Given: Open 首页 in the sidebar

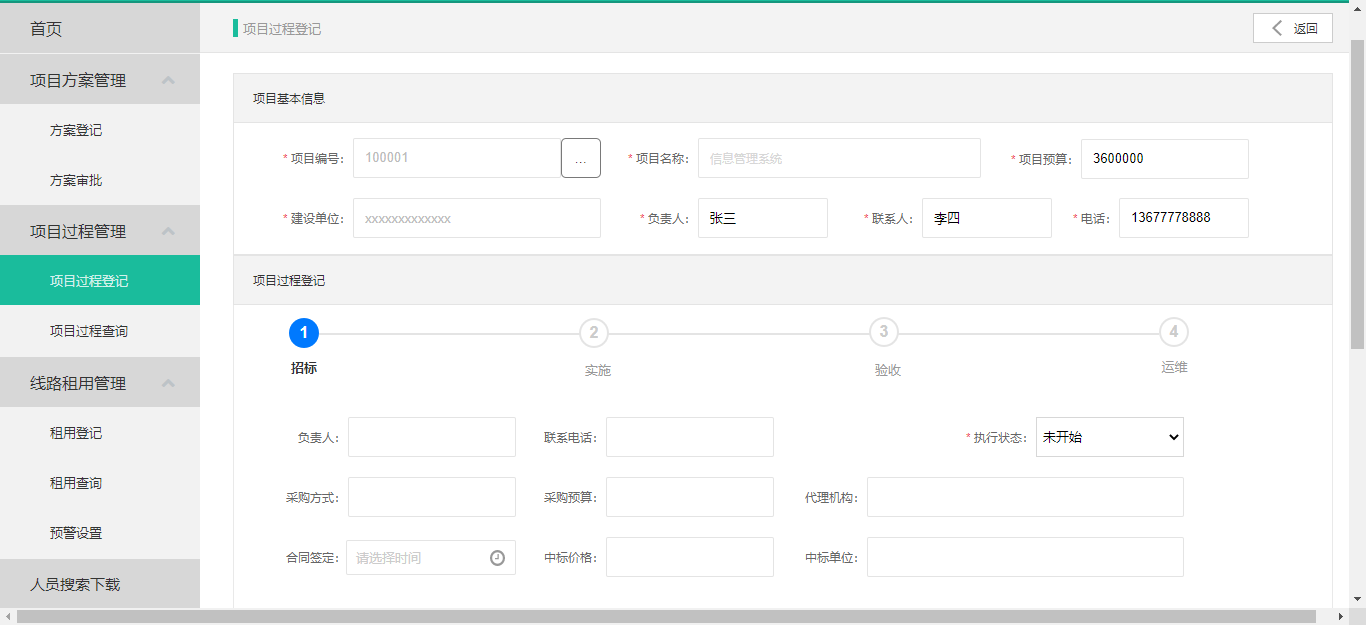Looking at the screenshot, I should point(100,29).
